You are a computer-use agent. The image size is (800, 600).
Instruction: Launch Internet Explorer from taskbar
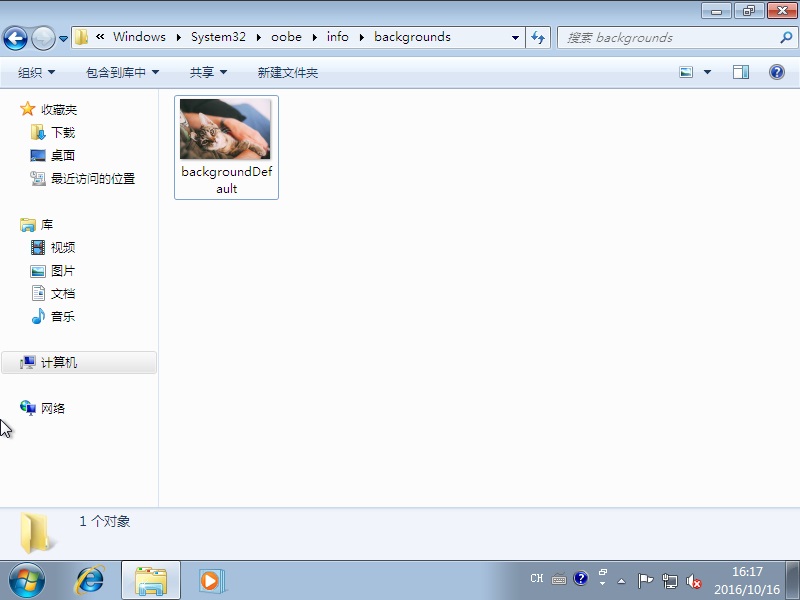coord(90,581)
